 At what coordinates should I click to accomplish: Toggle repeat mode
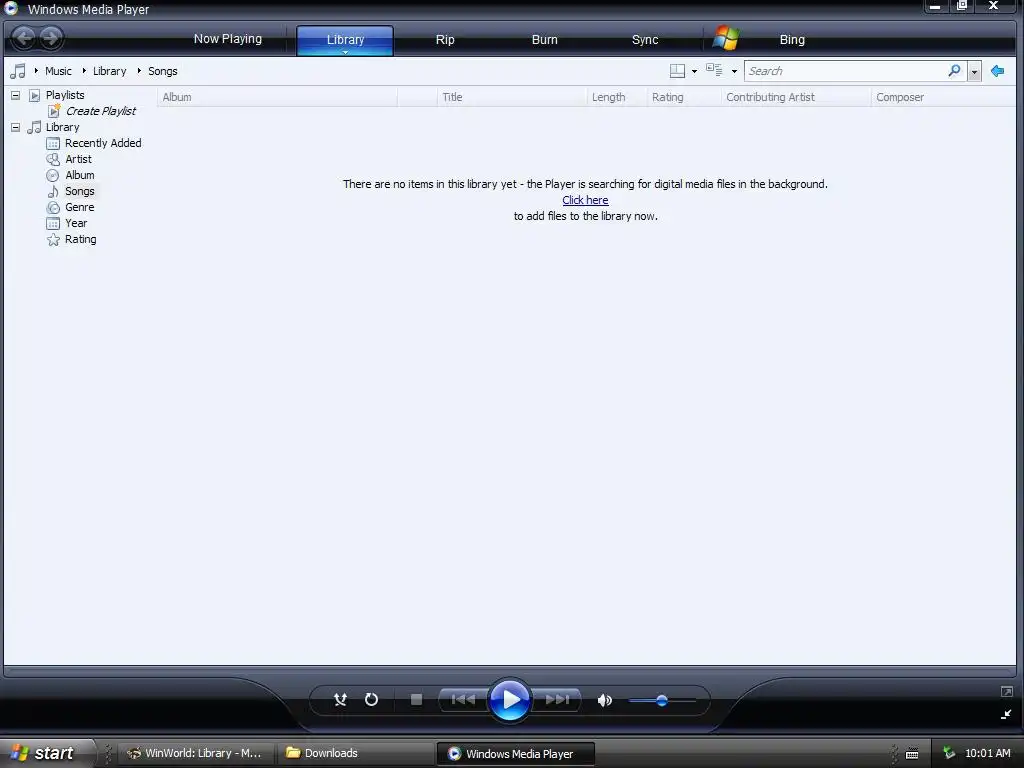(x=371, y=700)
